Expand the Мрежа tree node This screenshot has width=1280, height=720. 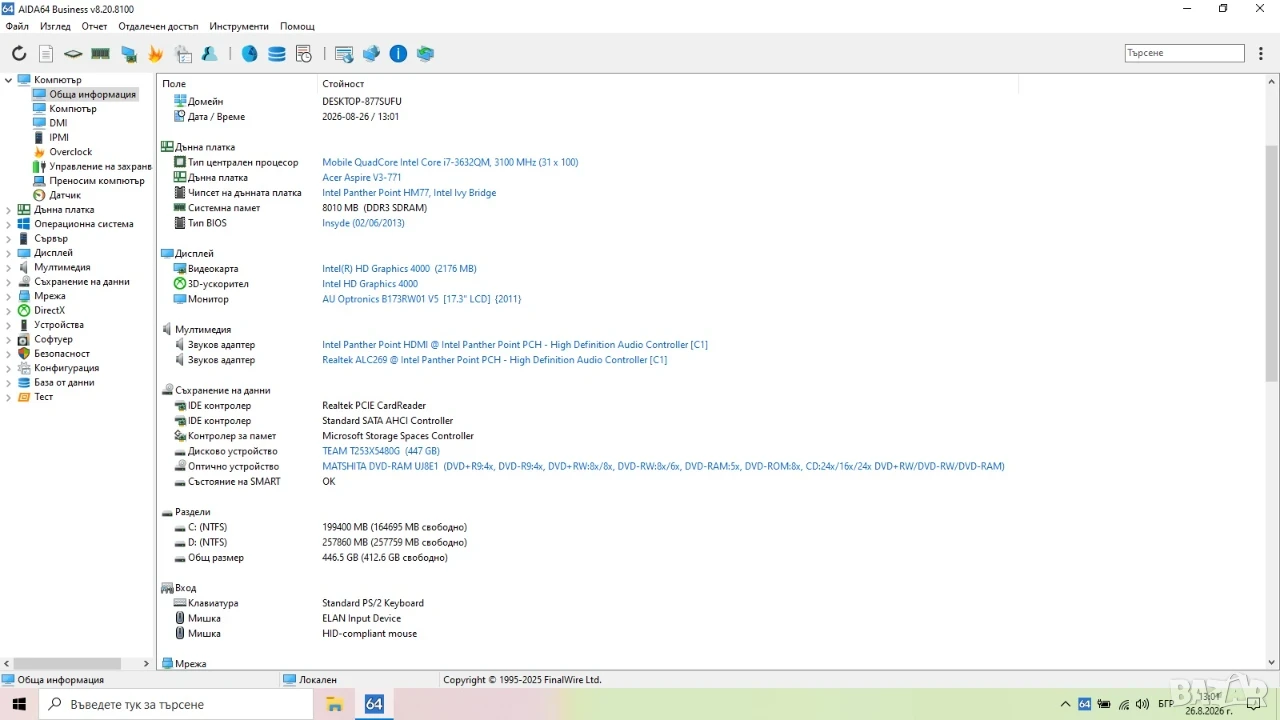coord(9,296)
